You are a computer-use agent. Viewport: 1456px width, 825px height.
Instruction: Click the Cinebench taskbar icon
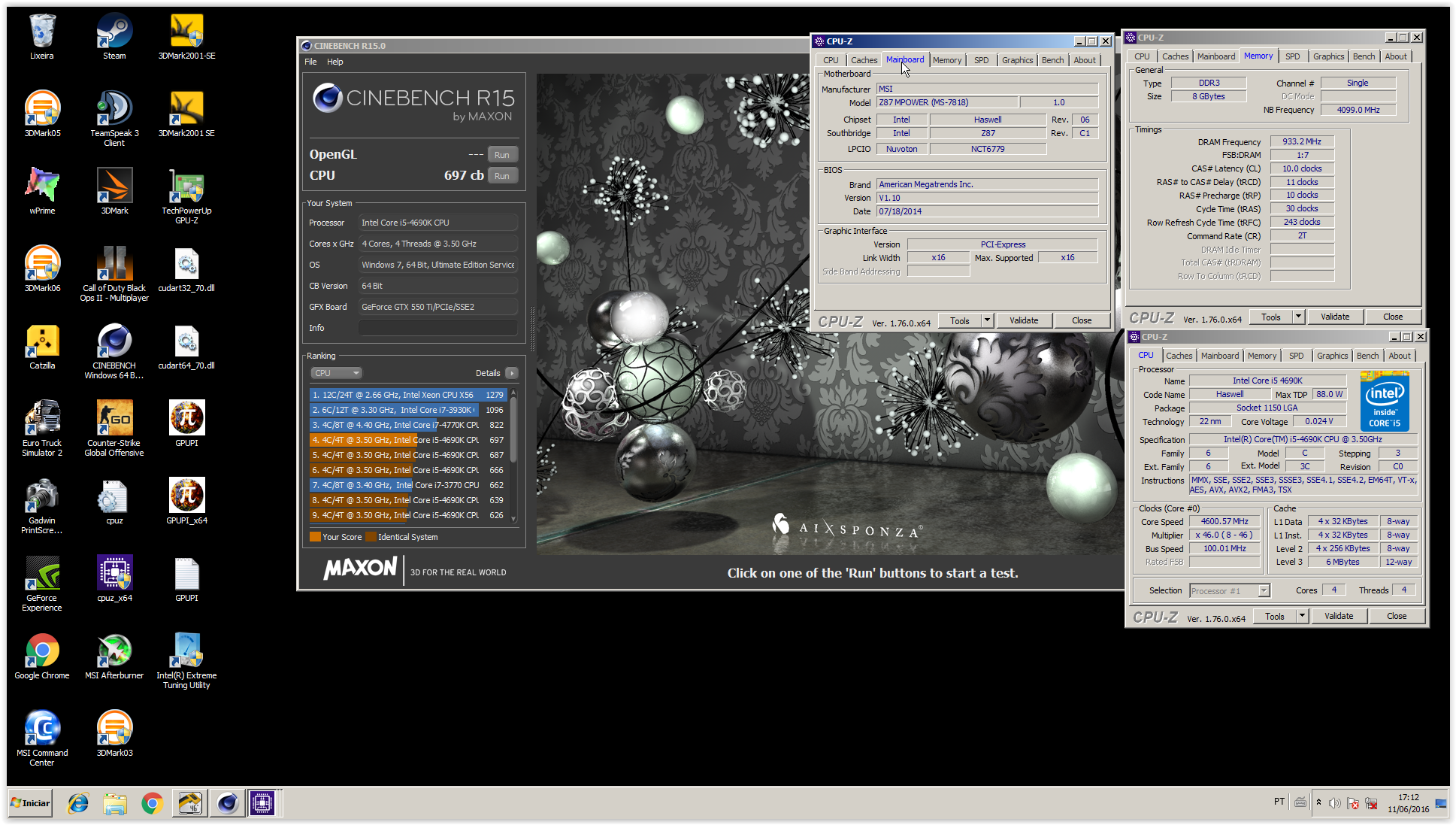pos(227,803)
